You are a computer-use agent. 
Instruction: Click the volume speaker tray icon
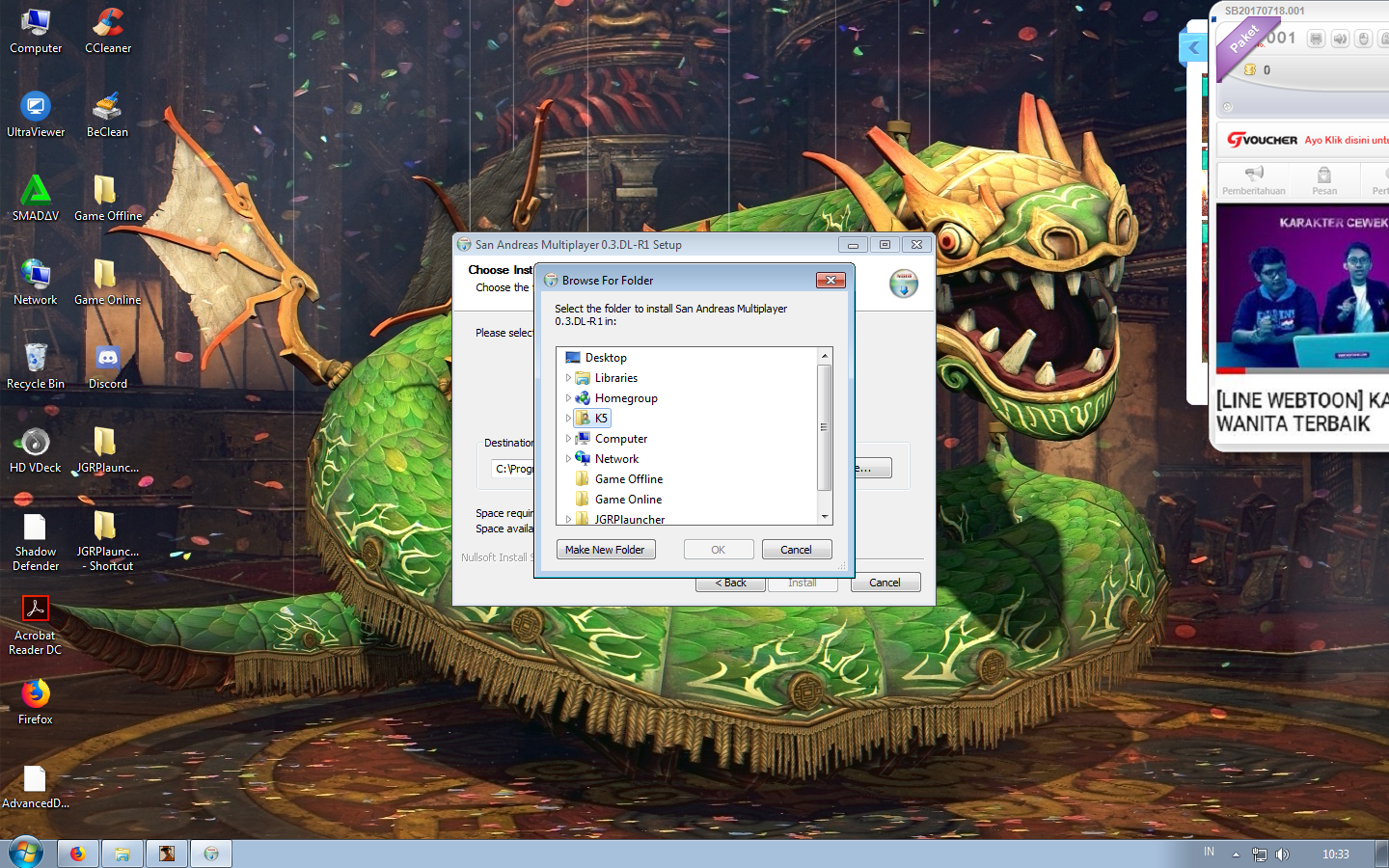point(1282,854)
